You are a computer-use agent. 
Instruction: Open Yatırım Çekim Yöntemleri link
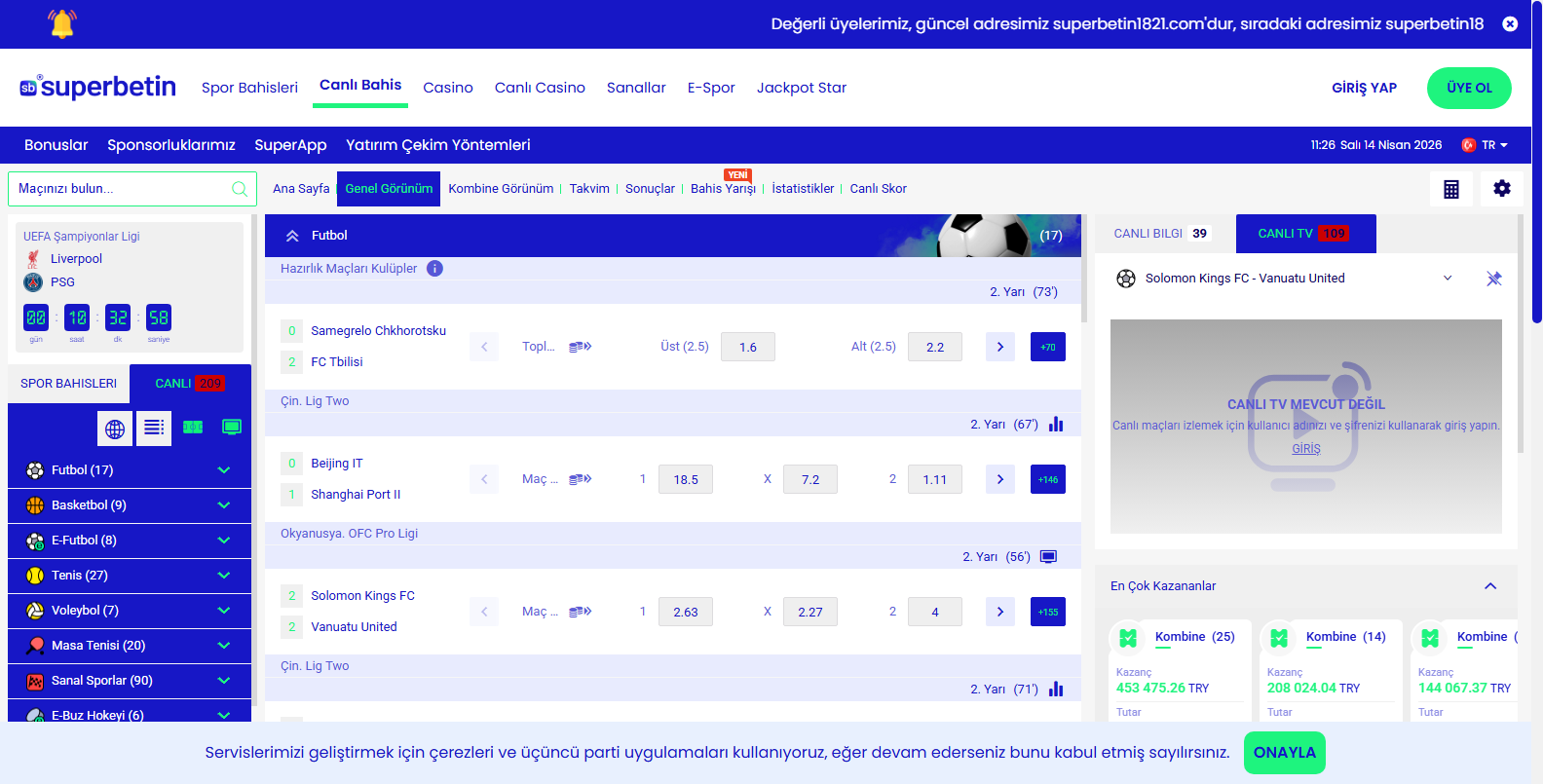(438, 145)
